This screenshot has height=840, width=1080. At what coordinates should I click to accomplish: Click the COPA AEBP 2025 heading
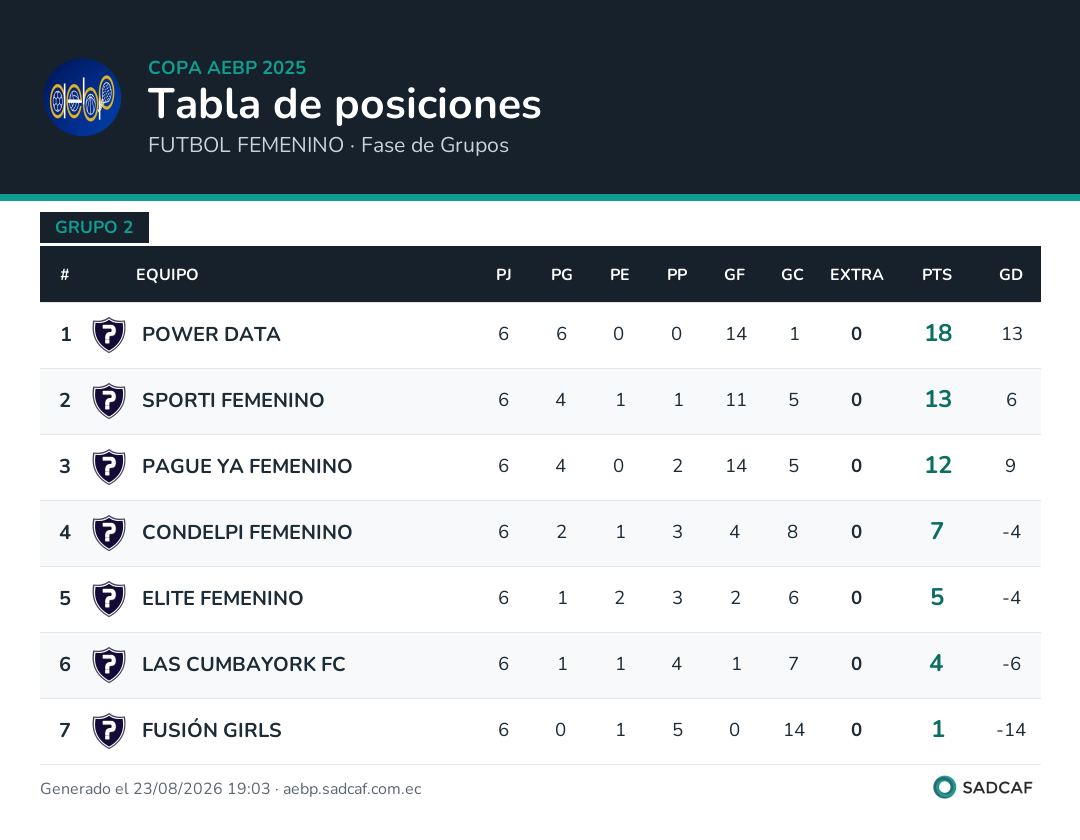[227, 67]
